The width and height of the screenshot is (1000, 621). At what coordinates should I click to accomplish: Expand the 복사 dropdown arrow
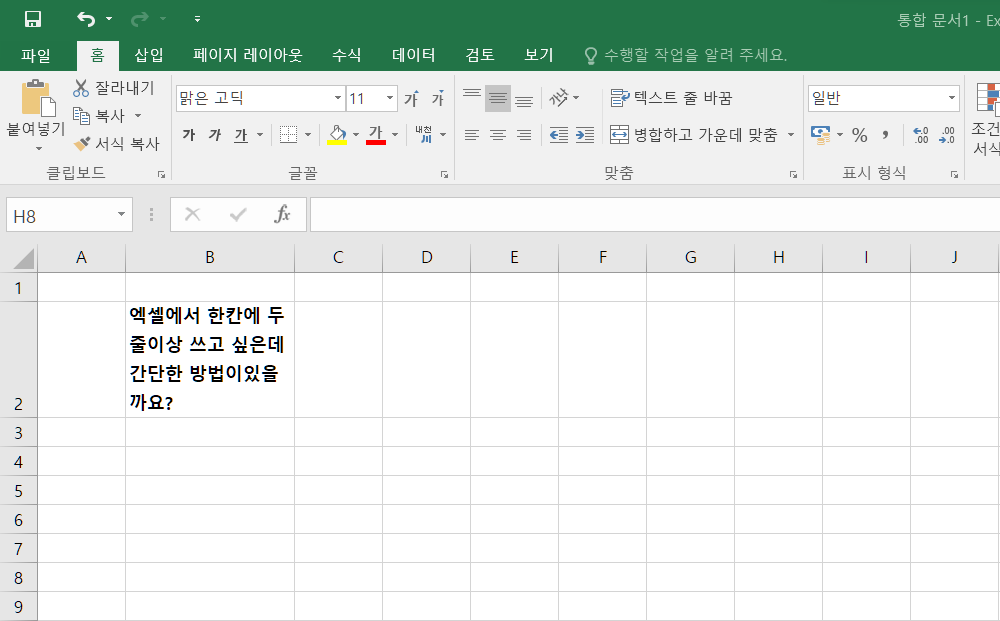pos(138,116)
